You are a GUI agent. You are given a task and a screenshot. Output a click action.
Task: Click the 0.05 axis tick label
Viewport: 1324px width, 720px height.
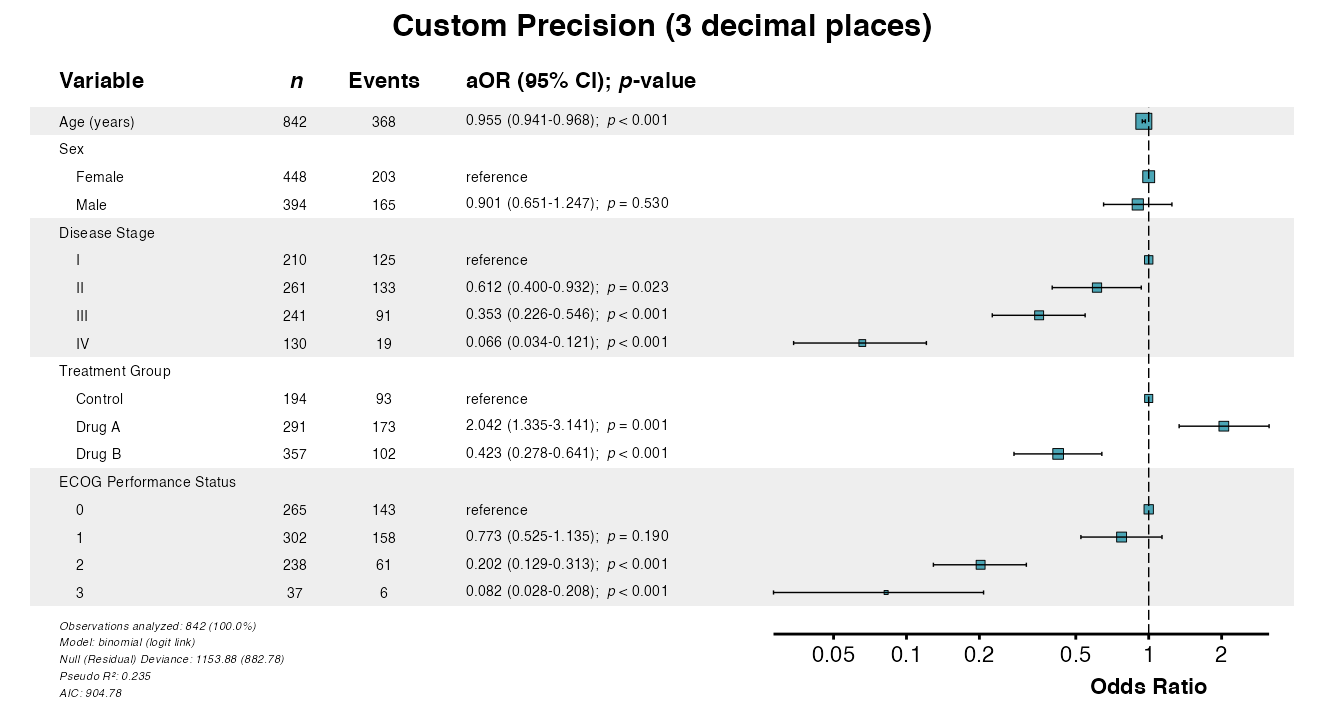coord(833,655)
